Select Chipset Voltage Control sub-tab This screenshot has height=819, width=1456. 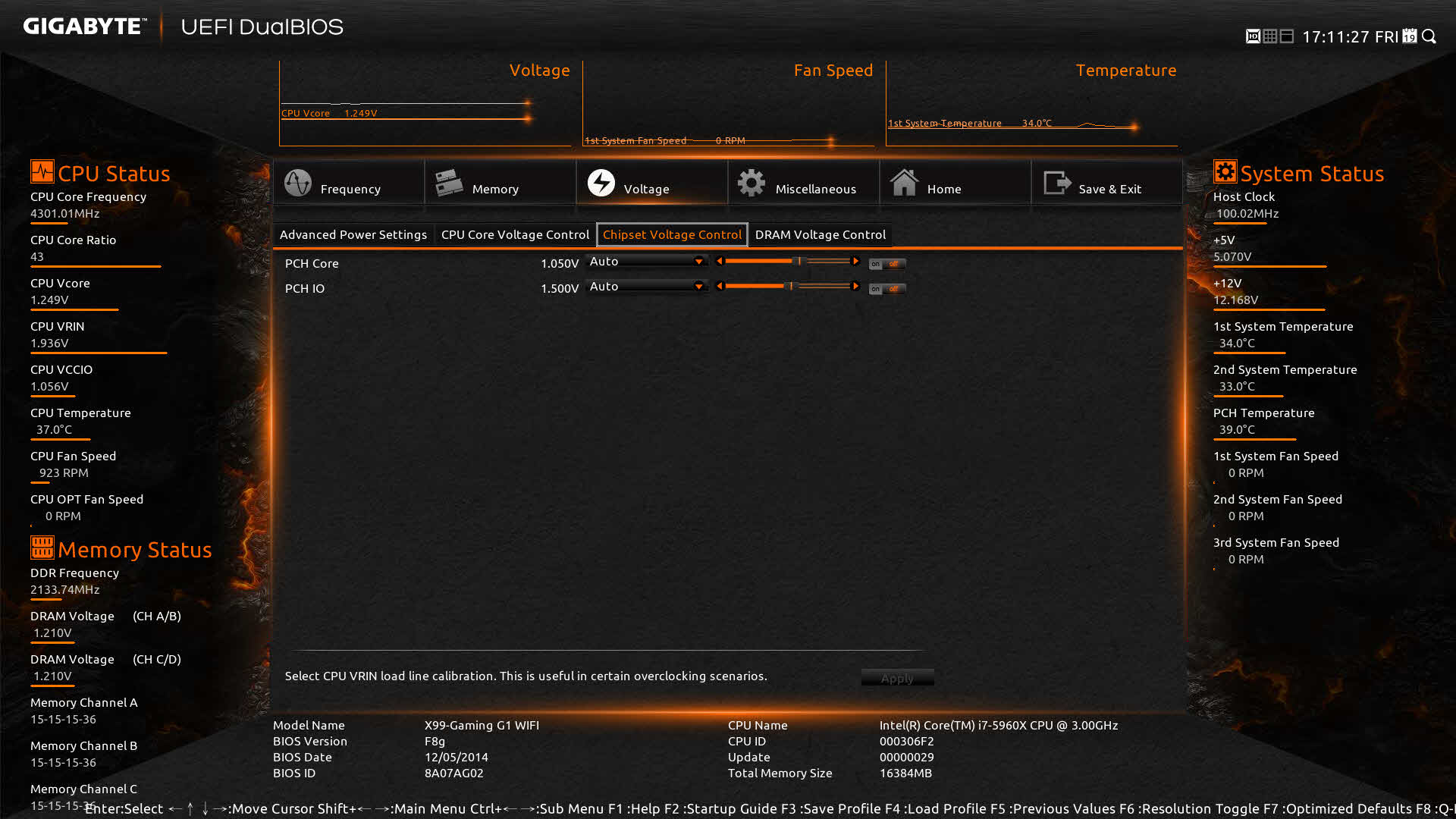click(x=672, y=235)
